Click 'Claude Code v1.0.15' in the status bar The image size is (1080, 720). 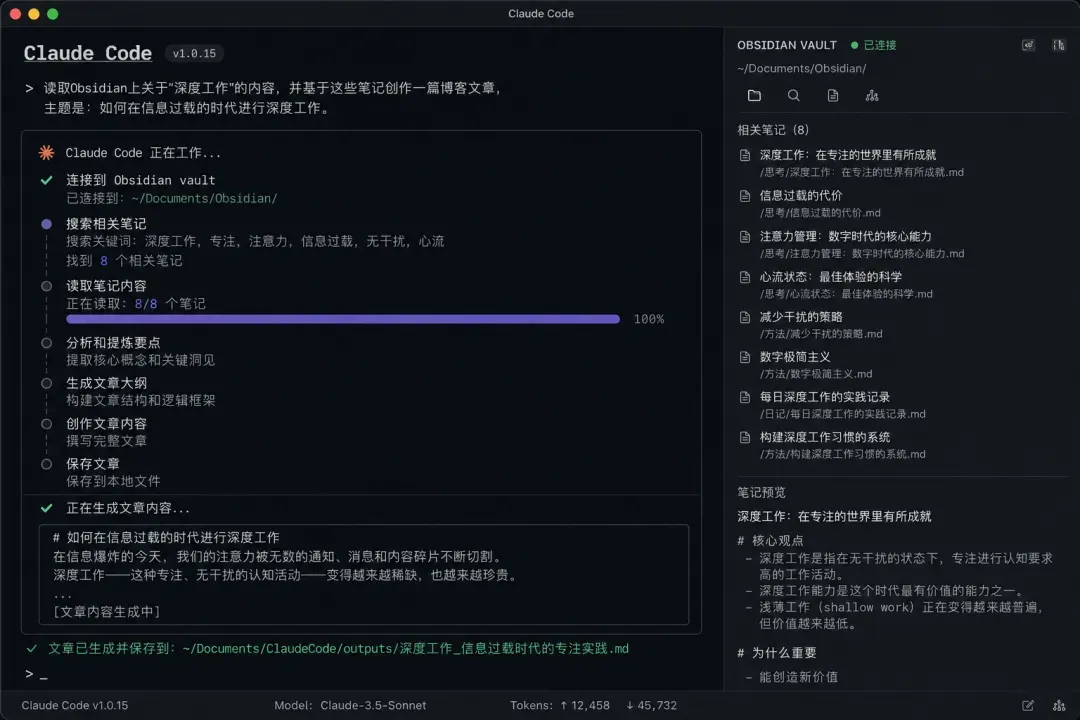[74, 706]
